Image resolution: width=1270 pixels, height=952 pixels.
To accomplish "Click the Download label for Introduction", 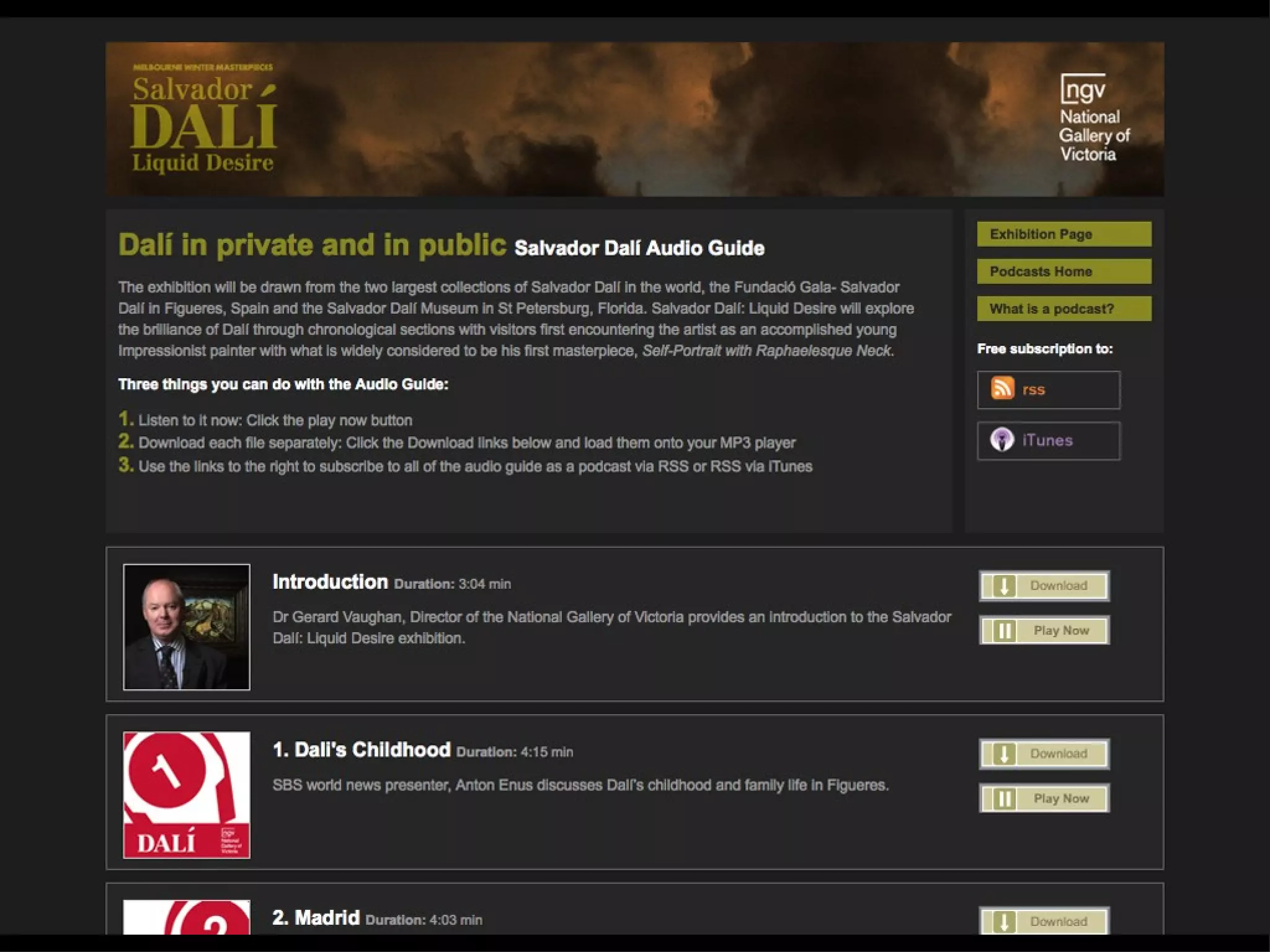I will click(x=1059, y=586).
